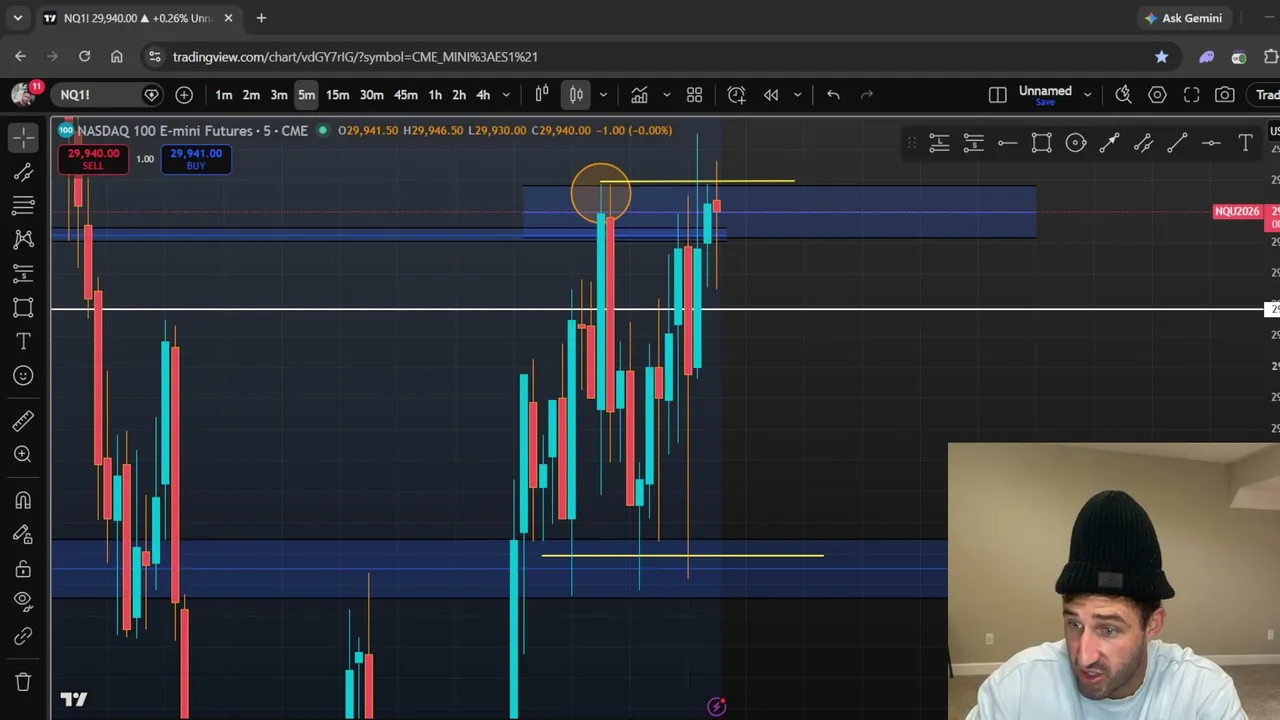This screenshot has height=720, width=1280.
Task: Click the blue Save link under Unnamed
Action: click(1045, 102)
